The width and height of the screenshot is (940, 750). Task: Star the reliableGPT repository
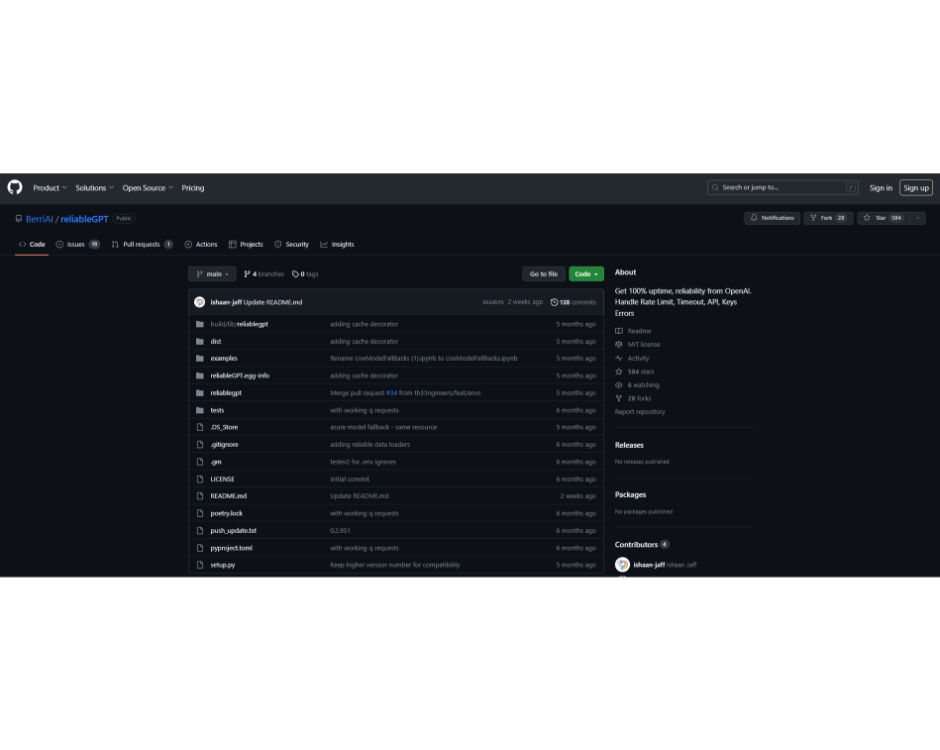883,218
